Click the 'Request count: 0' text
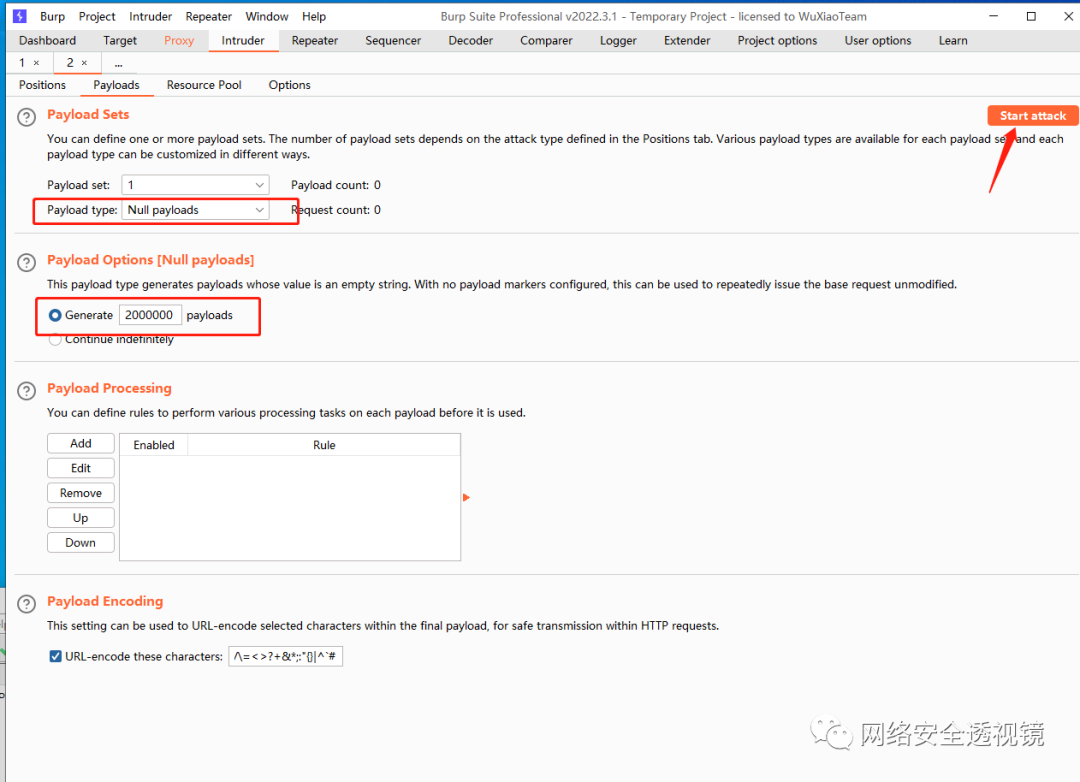The height and width of the screenshot is (782, 1080). 335,210
